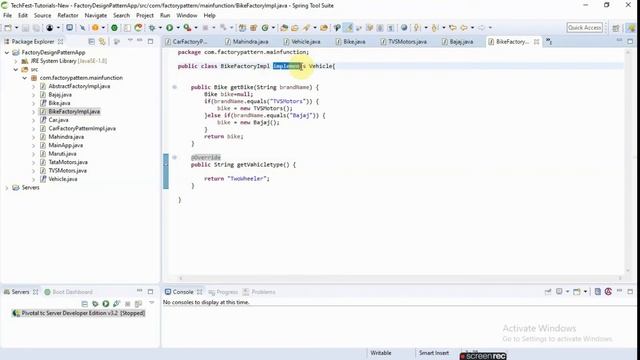Click the Display Selected Console icon
The width and height of the screenshot is (640, 360).
pos(559,291)
